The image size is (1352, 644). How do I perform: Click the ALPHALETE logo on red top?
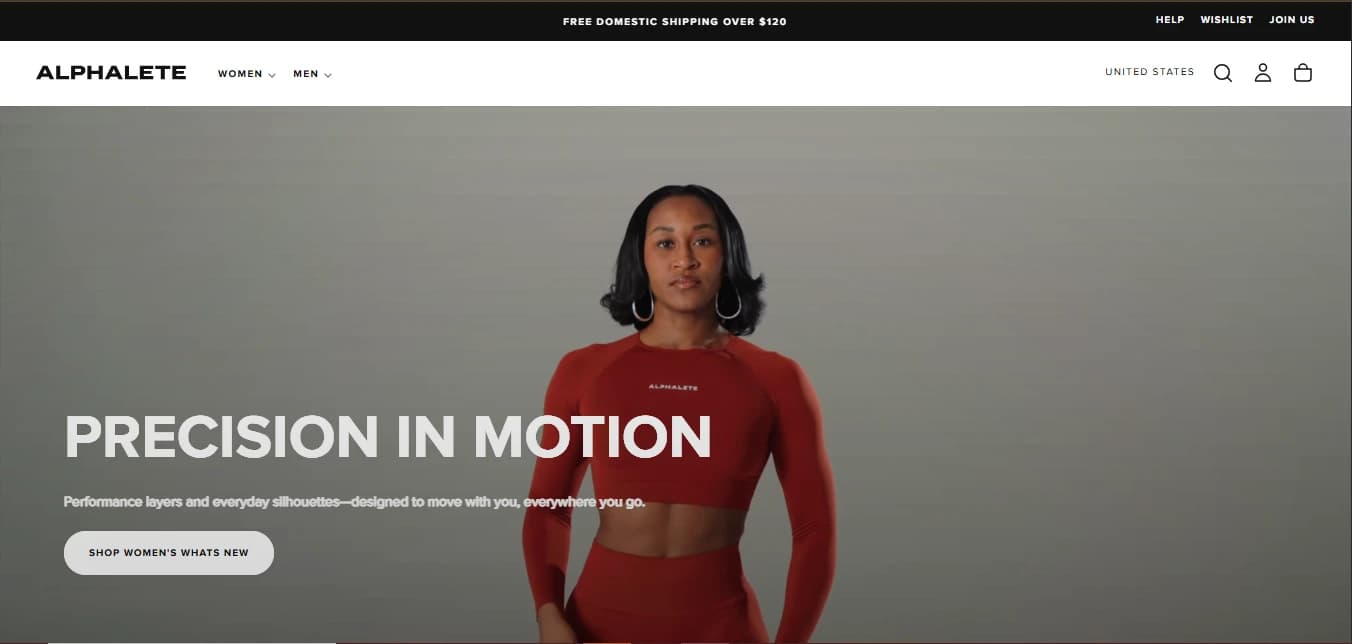pyautogui.click(x=673, y=387)
